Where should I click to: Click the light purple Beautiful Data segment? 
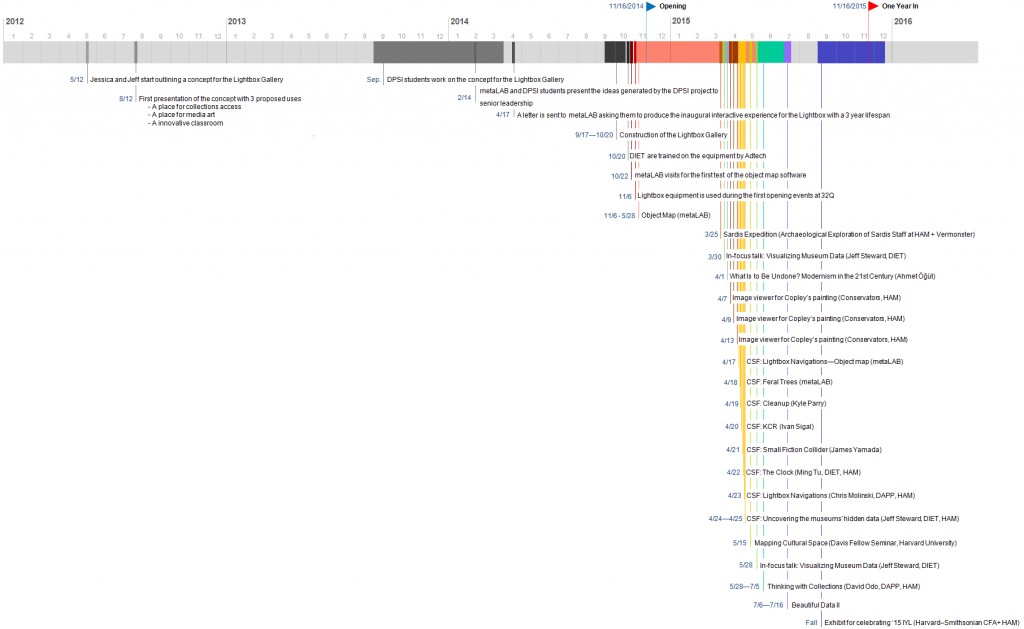coord(788,52)
